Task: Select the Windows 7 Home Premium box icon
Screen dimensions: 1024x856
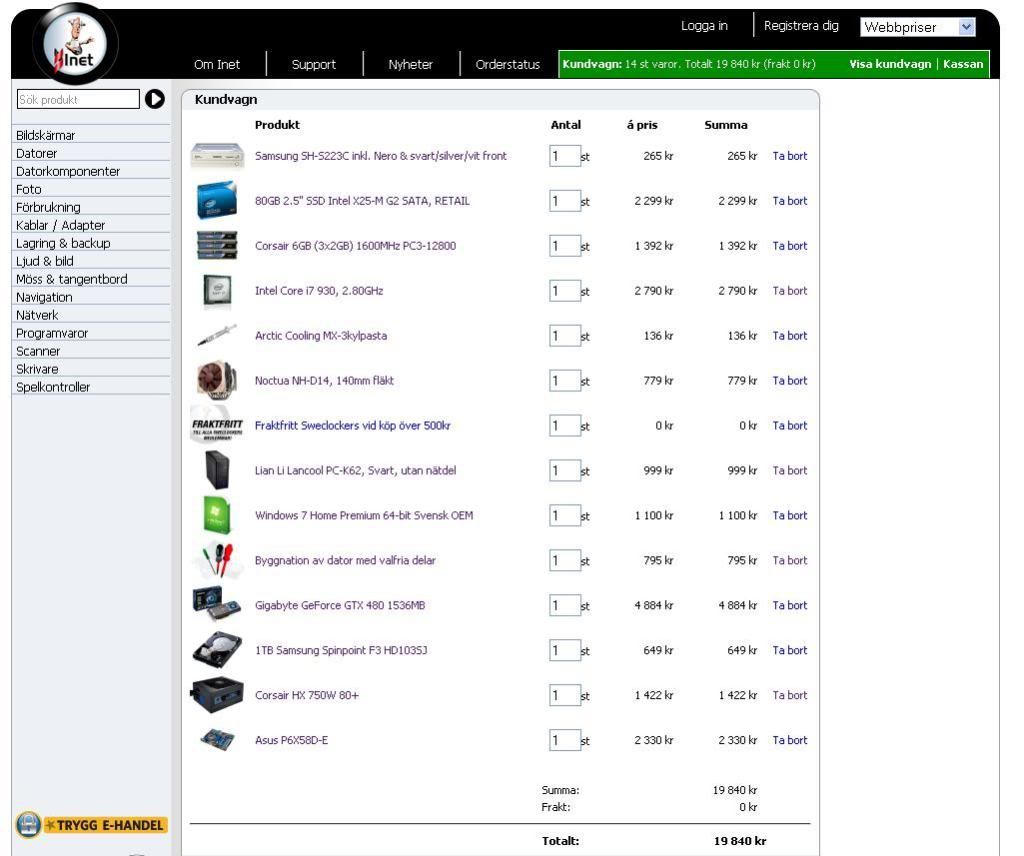Action: coord(217,515)
